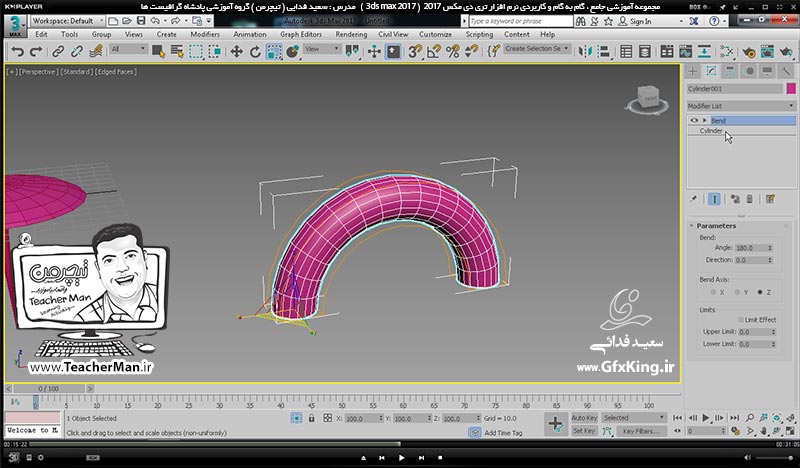Enable the Limit Effect checkbox
This screenshot has height=468, width=800.
coord(741,320)
